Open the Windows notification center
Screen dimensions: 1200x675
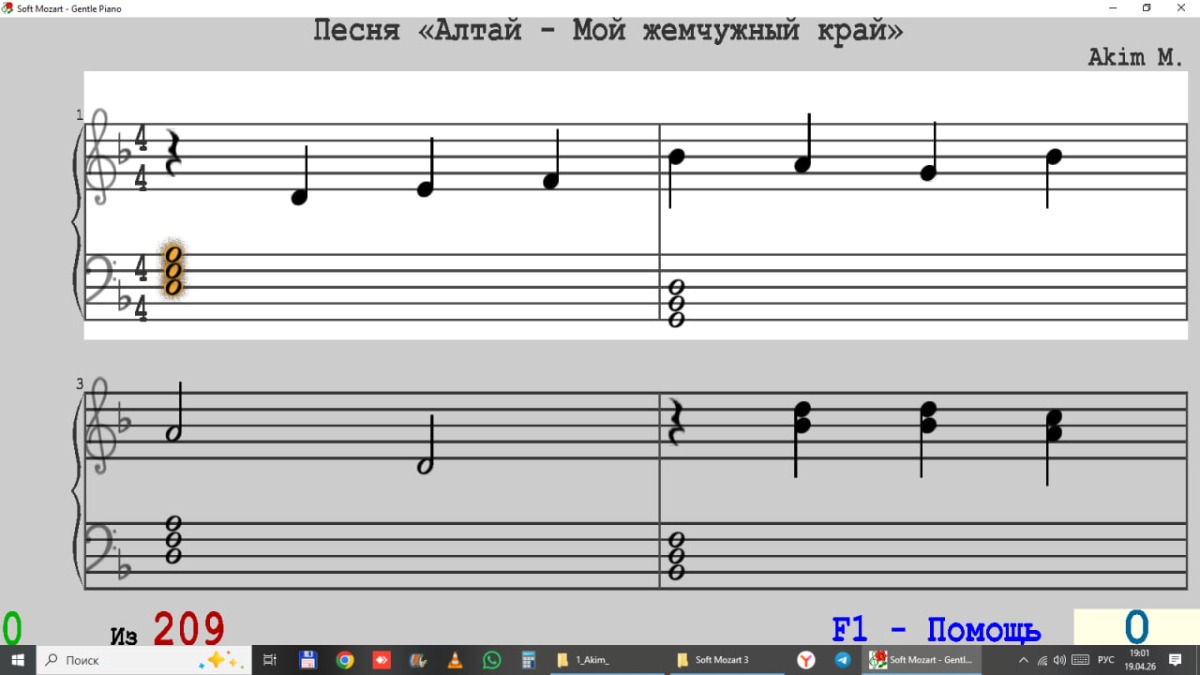point(1176,660)
